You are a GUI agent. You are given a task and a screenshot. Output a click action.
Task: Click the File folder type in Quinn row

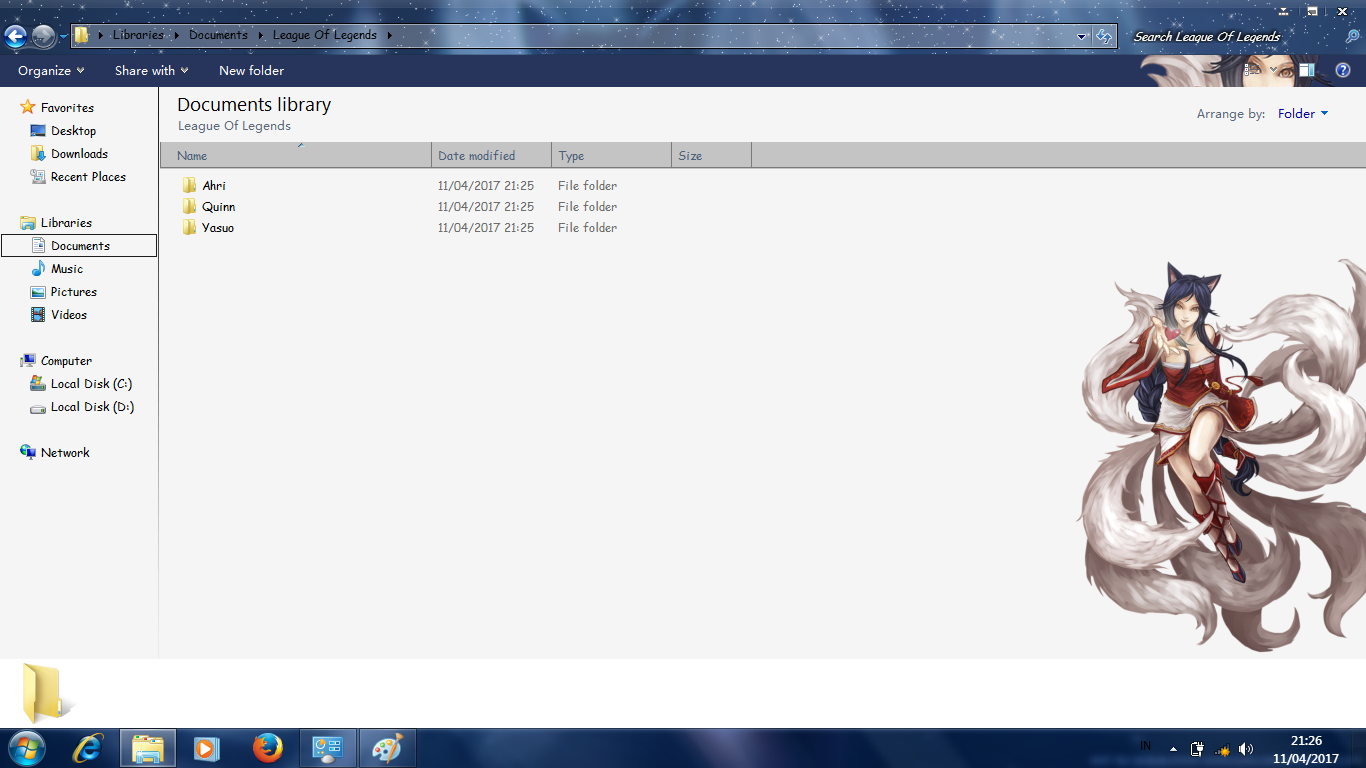(587, 207)
